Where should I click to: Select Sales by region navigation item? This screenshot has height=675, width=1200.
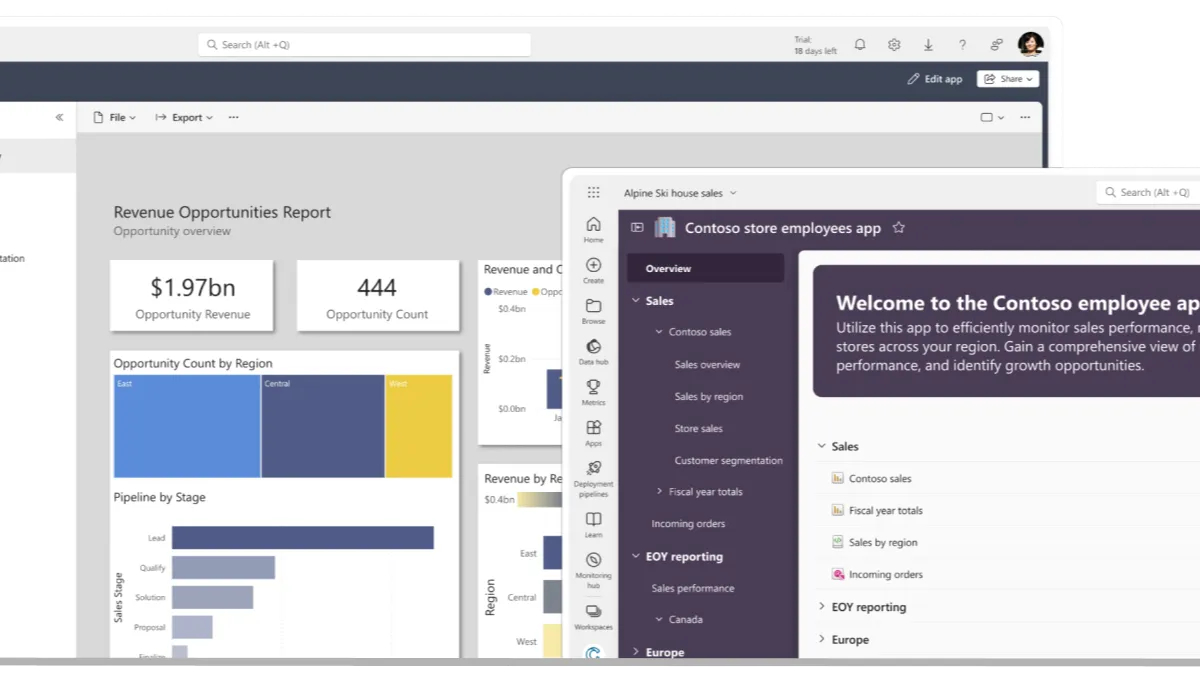click(x=709, y=397)
